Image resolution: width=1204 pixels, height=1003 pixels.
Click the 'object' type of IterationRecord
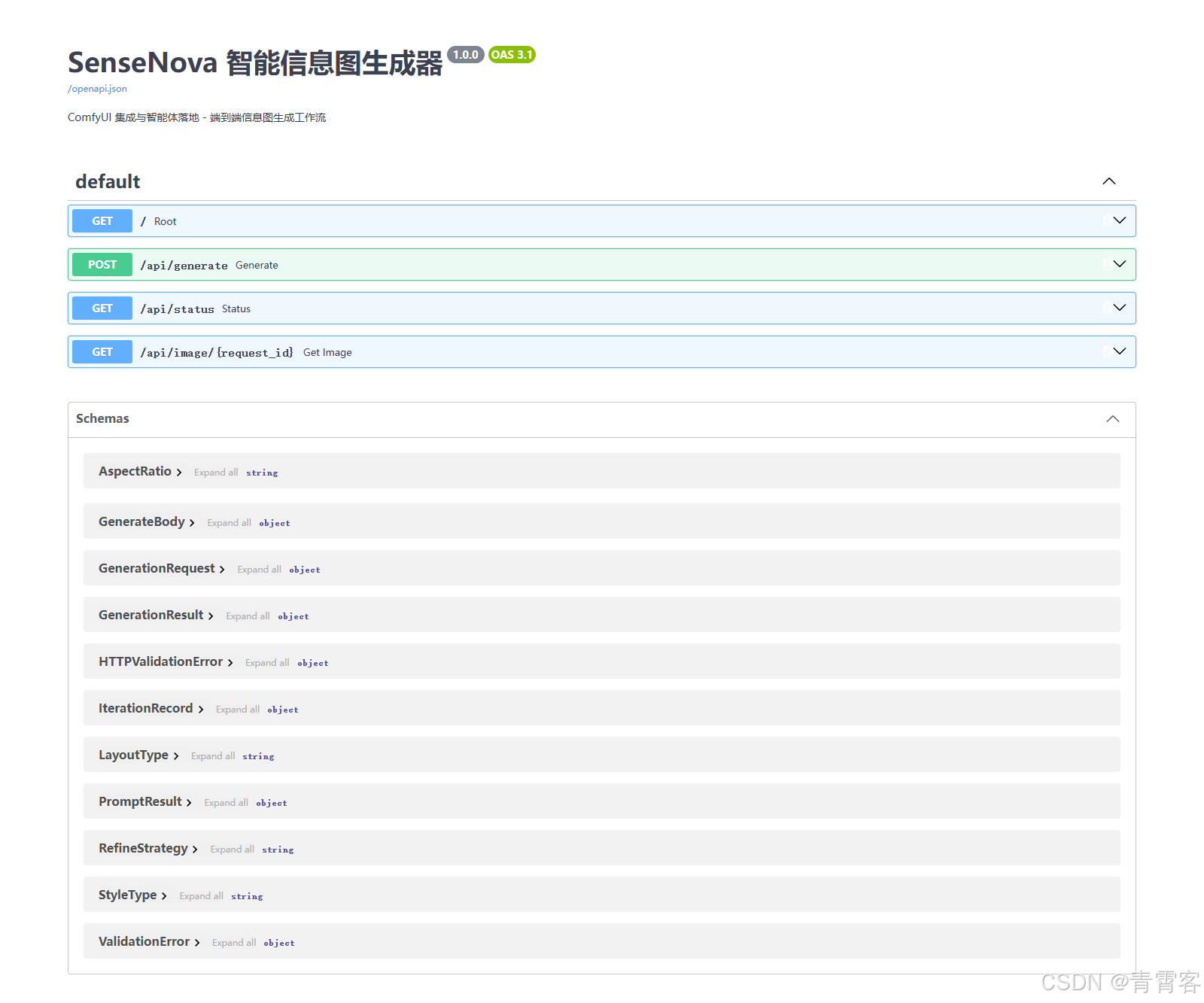tap(283, 710)
